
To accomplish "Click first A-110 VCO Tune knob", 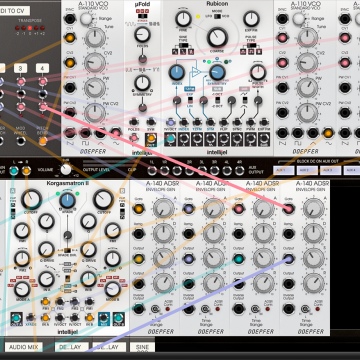I will (x=95, y=38).
